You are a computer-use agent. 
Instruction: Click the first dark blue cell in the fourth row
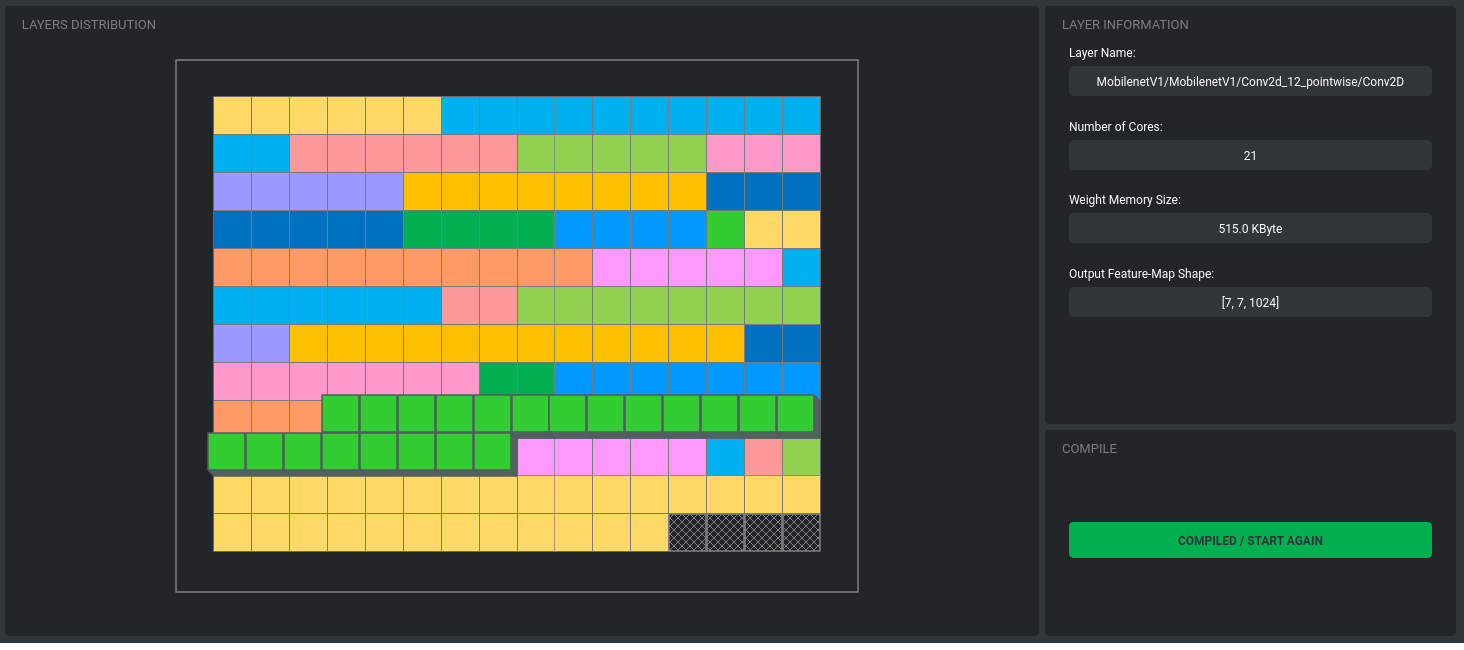click(232, 229)
